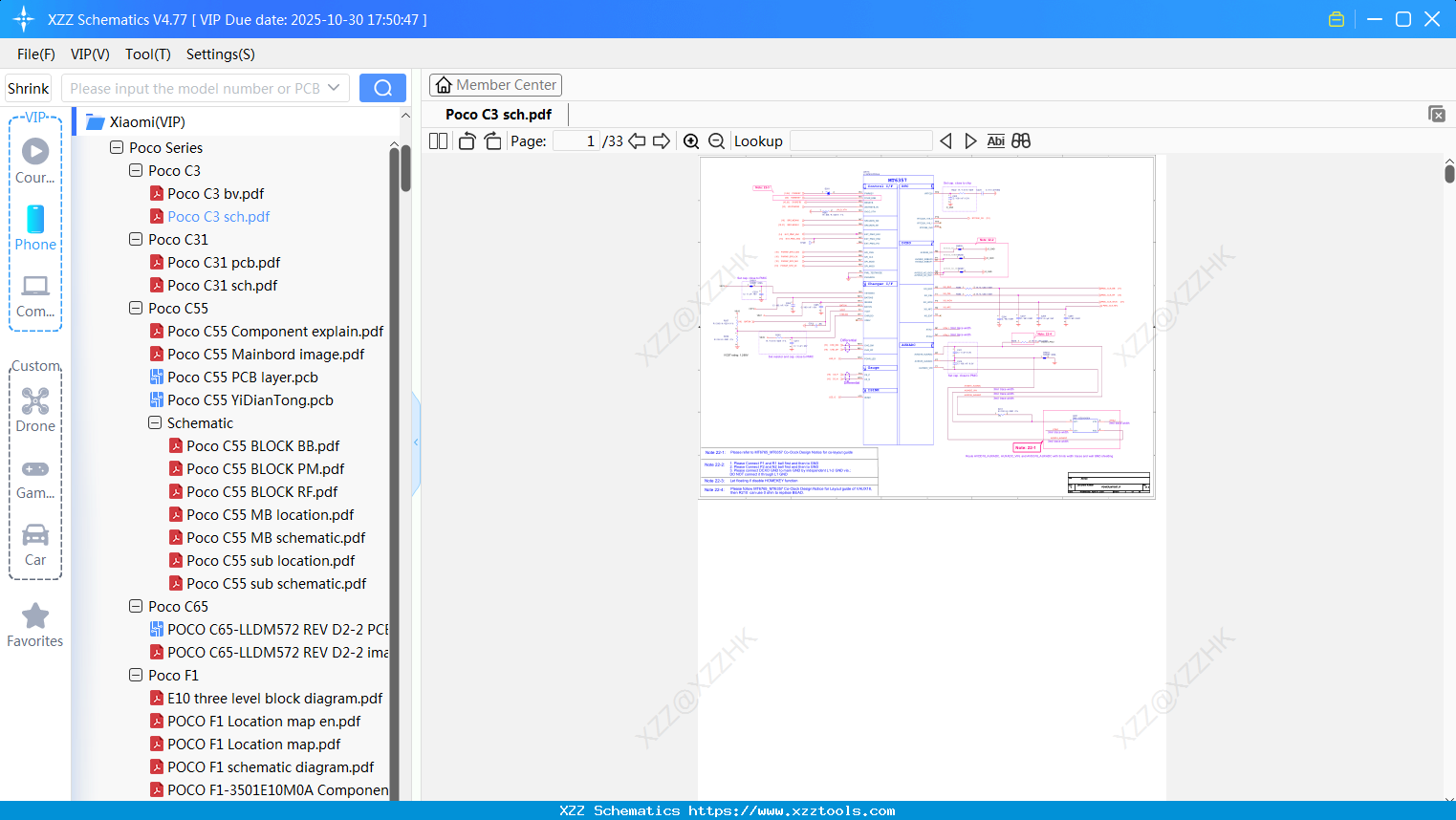The height and width of the screenshot is (820, 1456).
Task: Open Poco C55 PCB layer.pcb
Action: pos(243,377)
